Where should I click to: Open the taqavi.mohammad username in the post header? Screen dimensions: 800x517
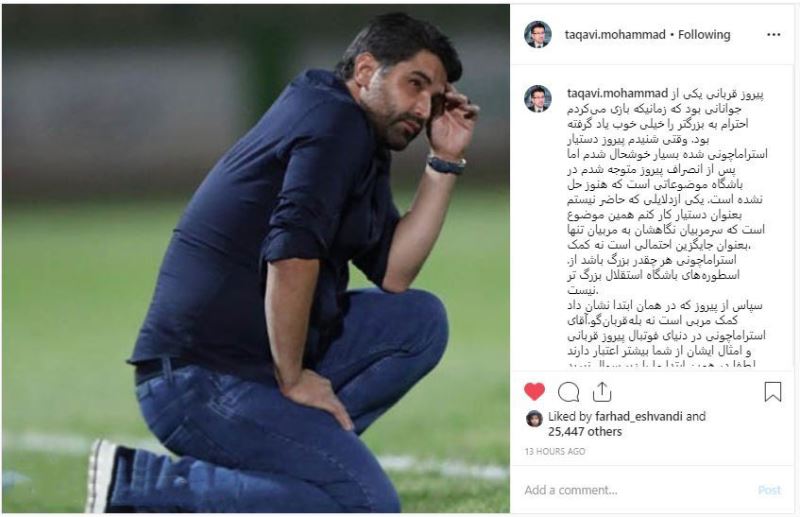615,35
